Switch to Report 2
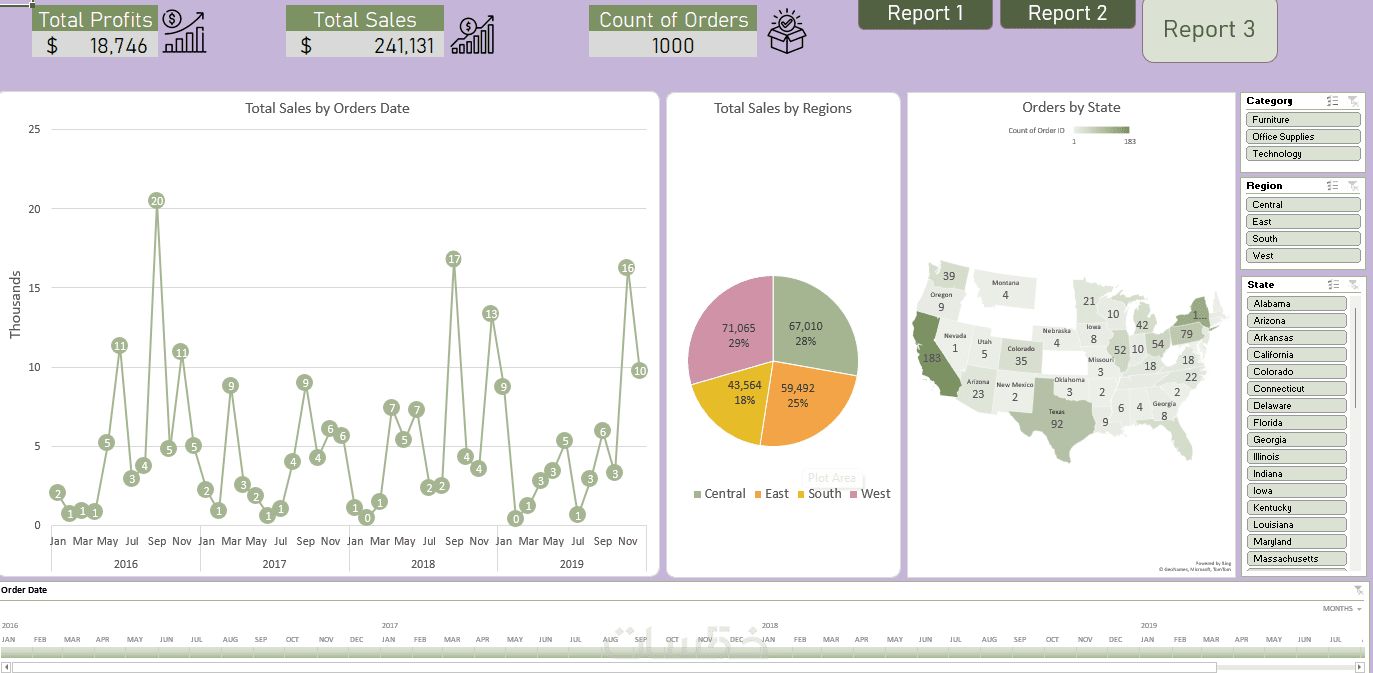The image size is (1373, 673). [x=1067, y=14]
